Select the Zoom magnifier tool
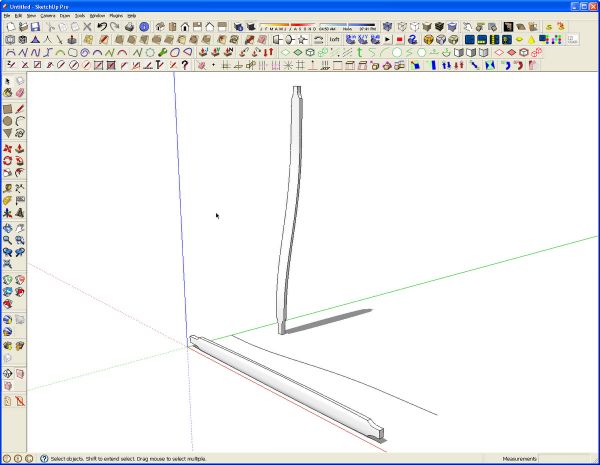This screenshot has height=465, width=600. 7,240
